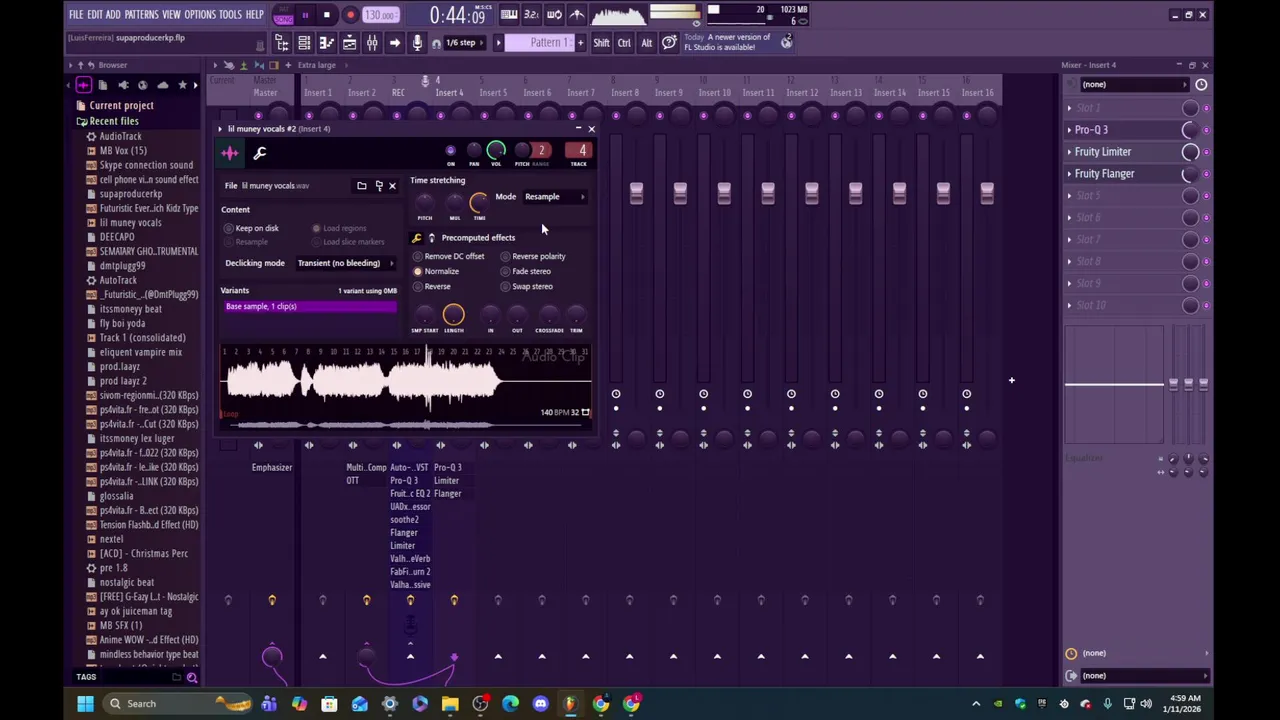Open DEECAPO in recent files
1280x720 pixels.
coord(116,237)
